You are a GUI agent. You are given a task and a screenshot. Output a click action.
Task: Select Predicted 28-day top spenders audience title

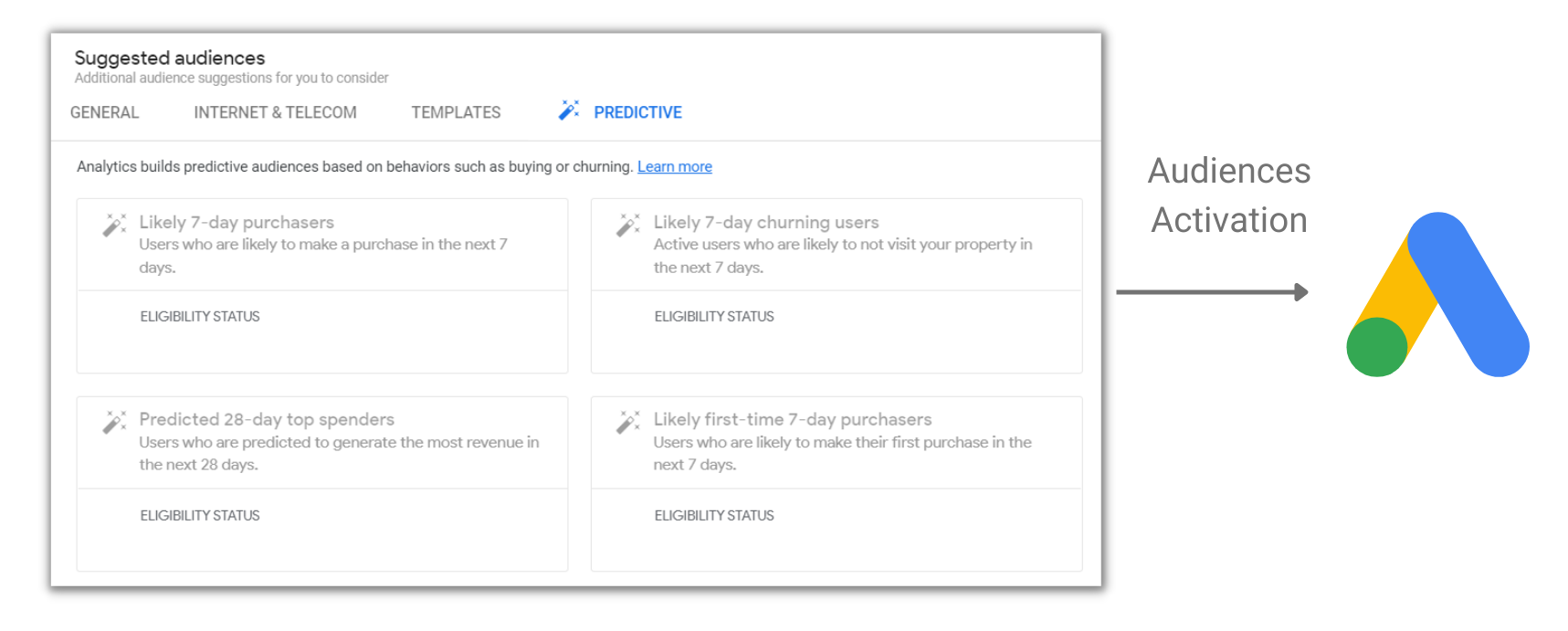267,419
